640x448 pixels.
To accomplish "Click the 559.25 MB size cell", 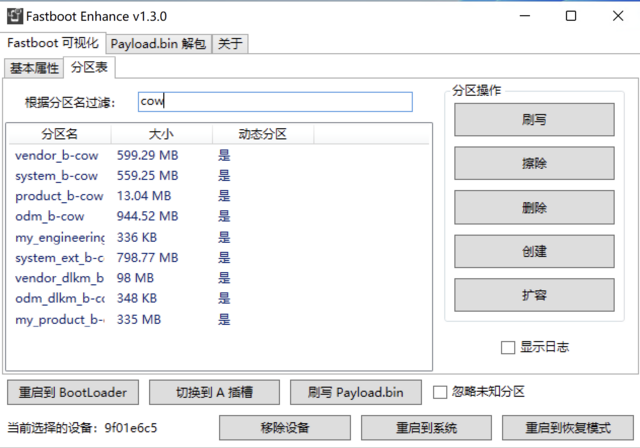I will [x=147, y=176].
